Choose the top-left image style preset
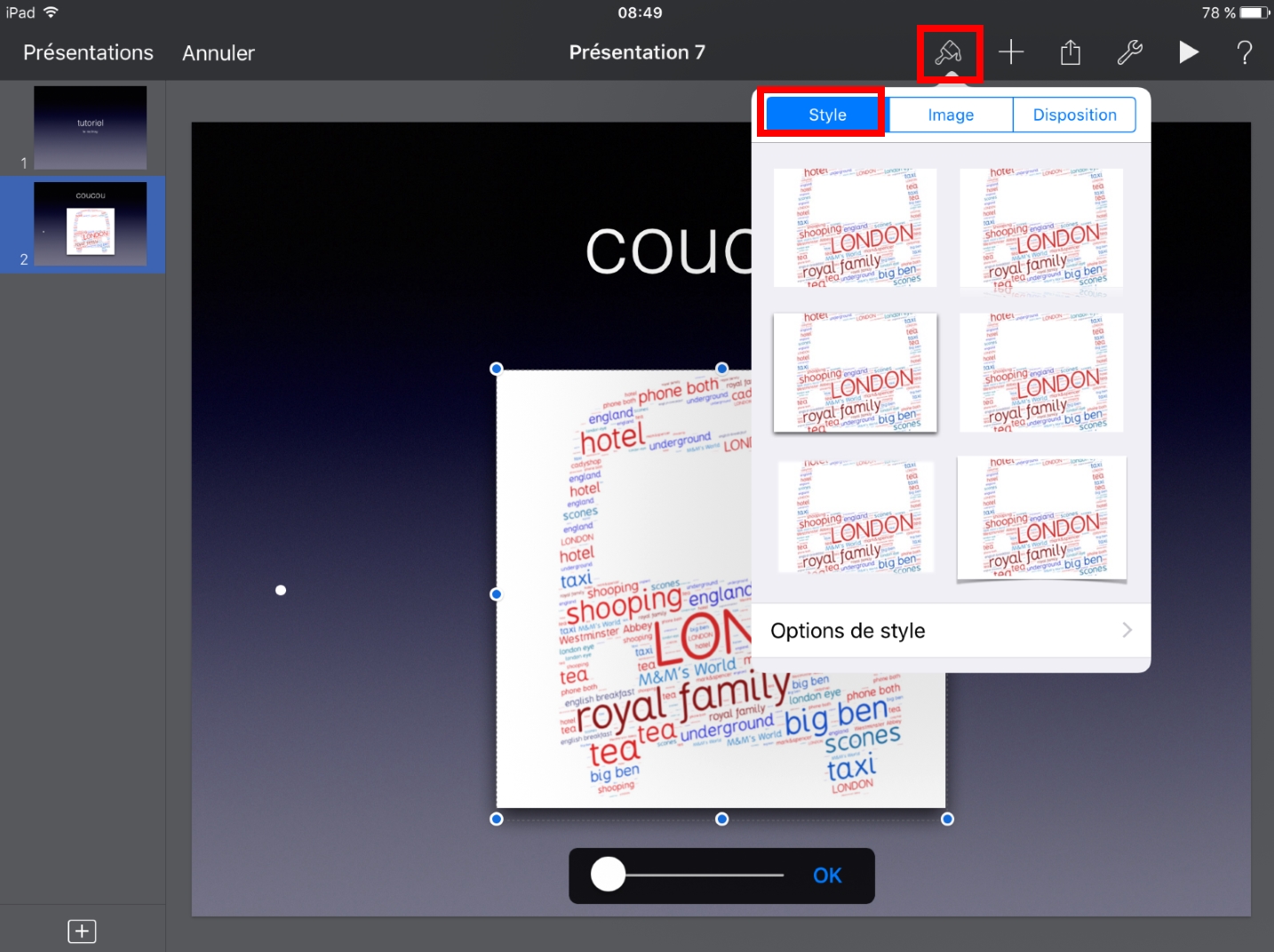Screen dimensions: 1274x952 coord(855,227)
